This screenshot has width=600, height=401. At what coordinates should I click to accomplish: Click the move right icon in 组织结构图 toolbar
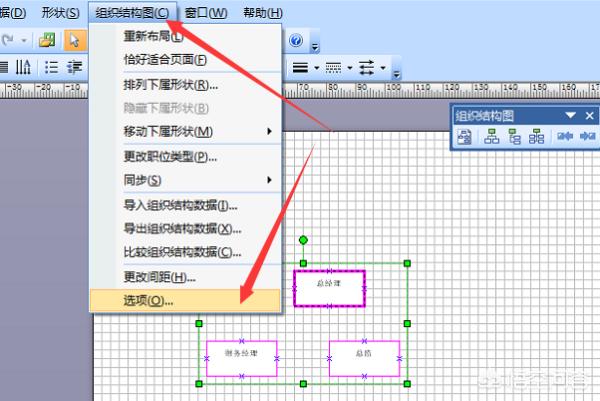[x=587, y=138]
